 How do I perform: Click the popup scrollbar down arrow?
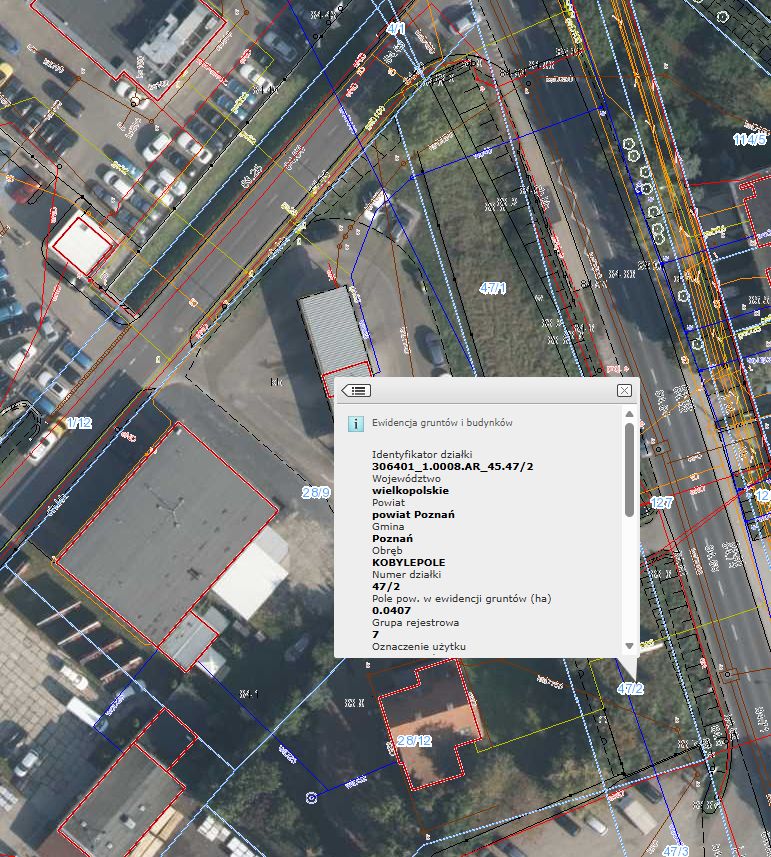point(629,646)
